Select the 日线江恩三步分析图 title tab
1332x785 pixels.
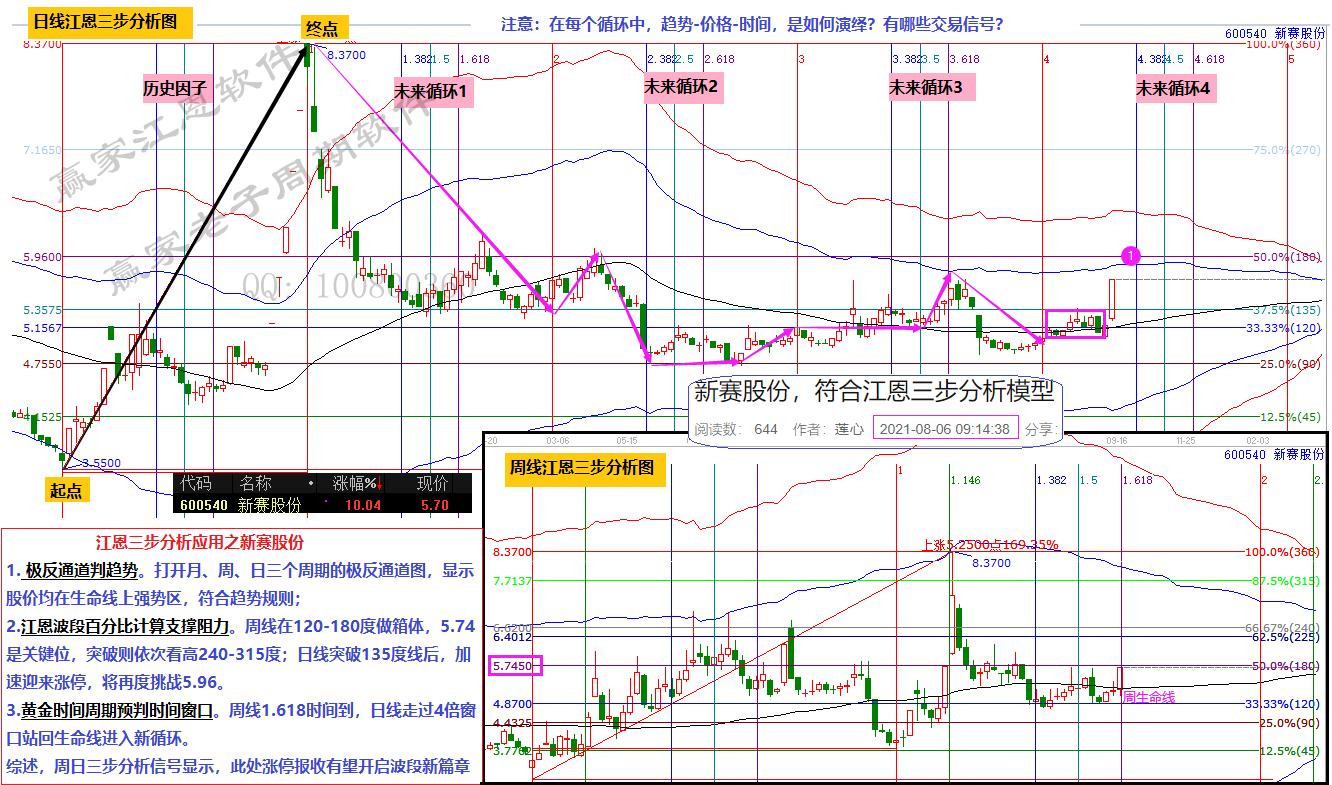(x=105, y=22)
